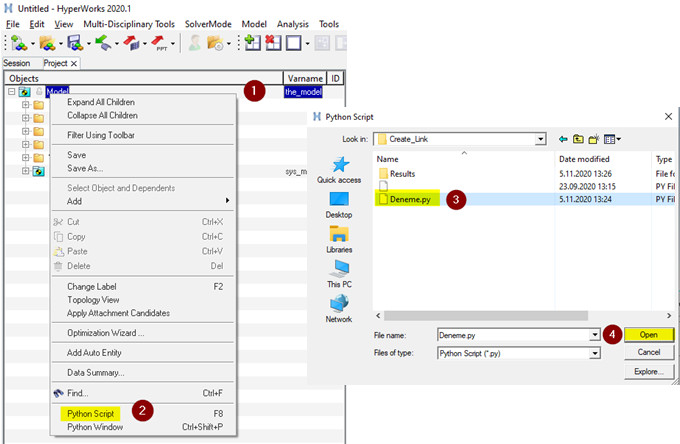Screen dimensions: 680x444
Task: Select Desktop in the places bar
Action: (339, 205)
